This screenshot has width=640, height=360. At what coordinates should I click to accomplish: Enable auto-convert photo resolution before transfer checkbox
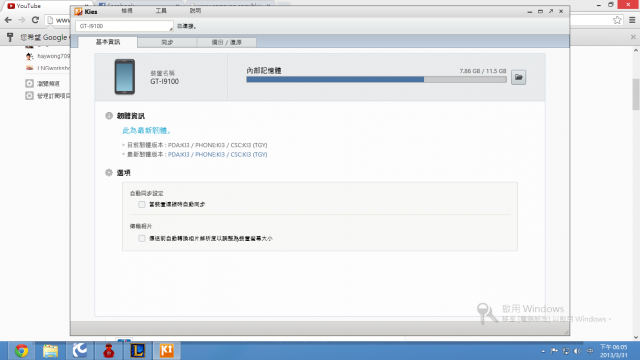[142, 238]
